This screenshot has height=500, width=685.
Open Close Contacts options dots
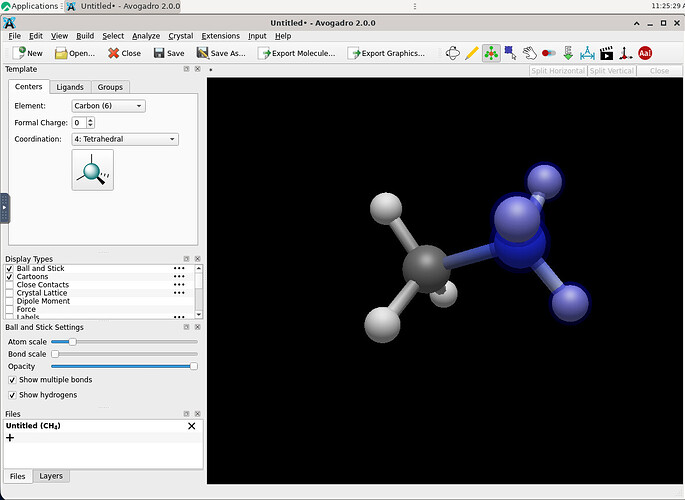coord(179,285)
